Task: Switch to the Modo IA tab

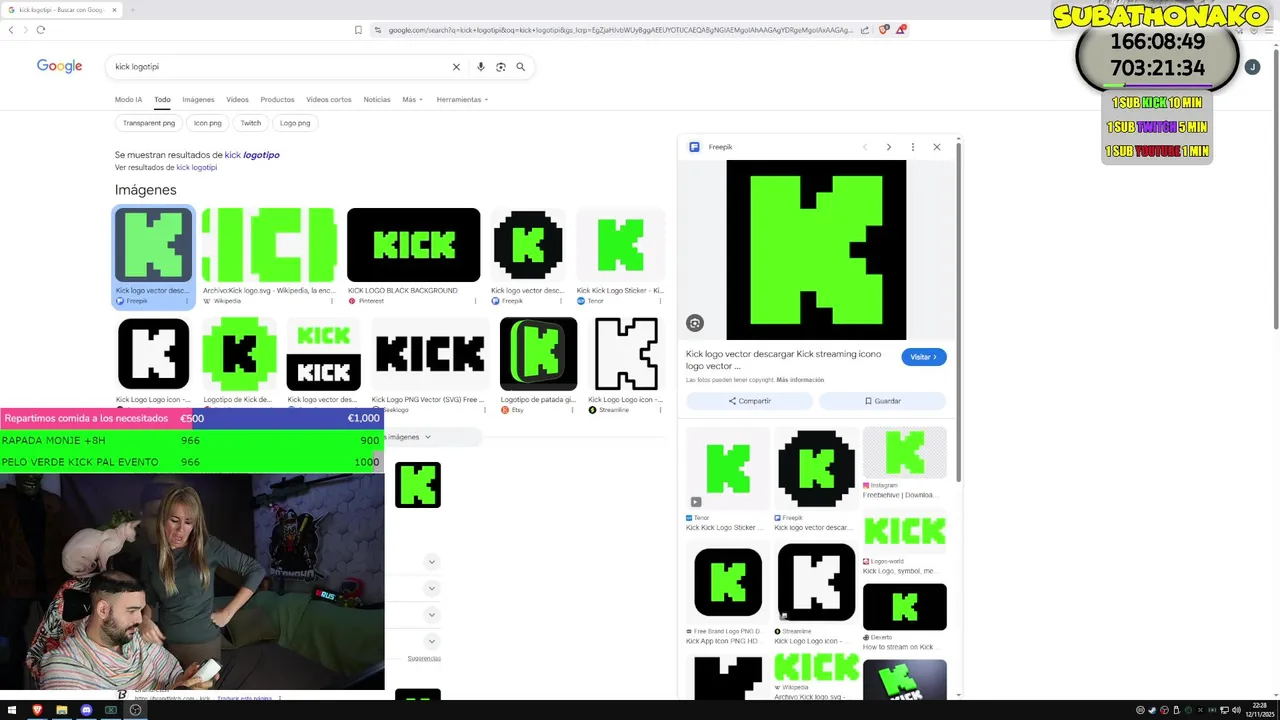Action: pyautogui.click(x=128, y=99)
